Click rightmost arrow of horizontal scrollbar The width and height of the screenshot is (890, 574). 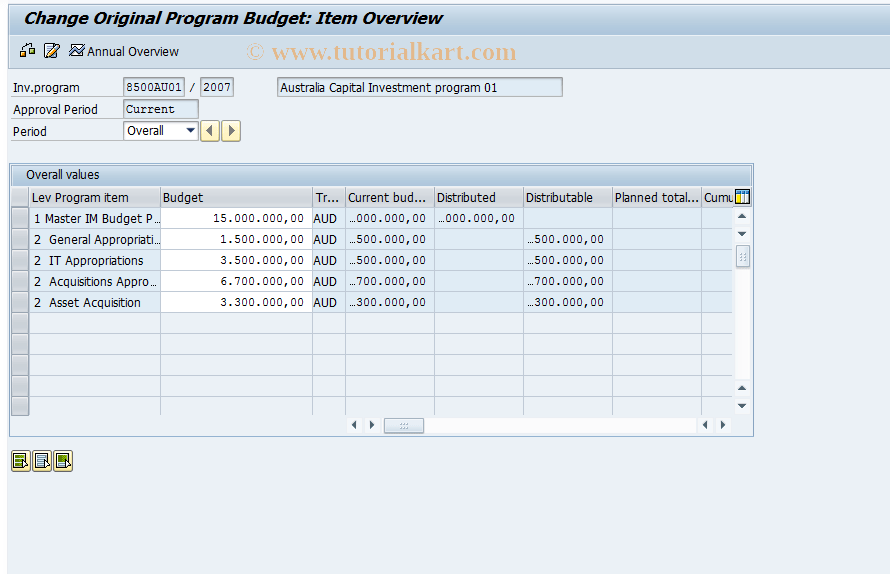[723, 425]
